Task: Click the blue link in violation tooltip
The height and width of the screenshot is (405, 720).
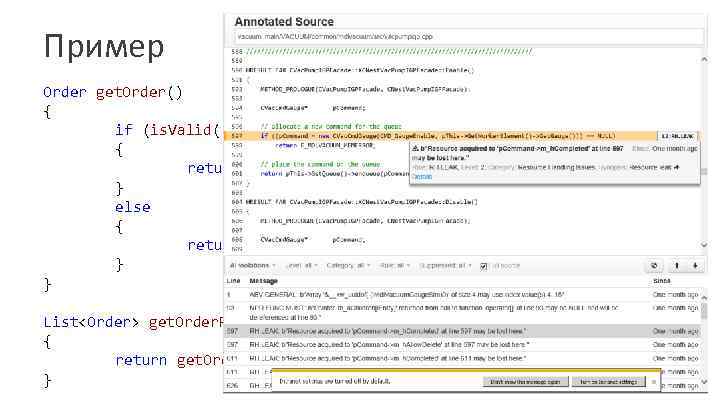Action: click(x=422, y=177)
